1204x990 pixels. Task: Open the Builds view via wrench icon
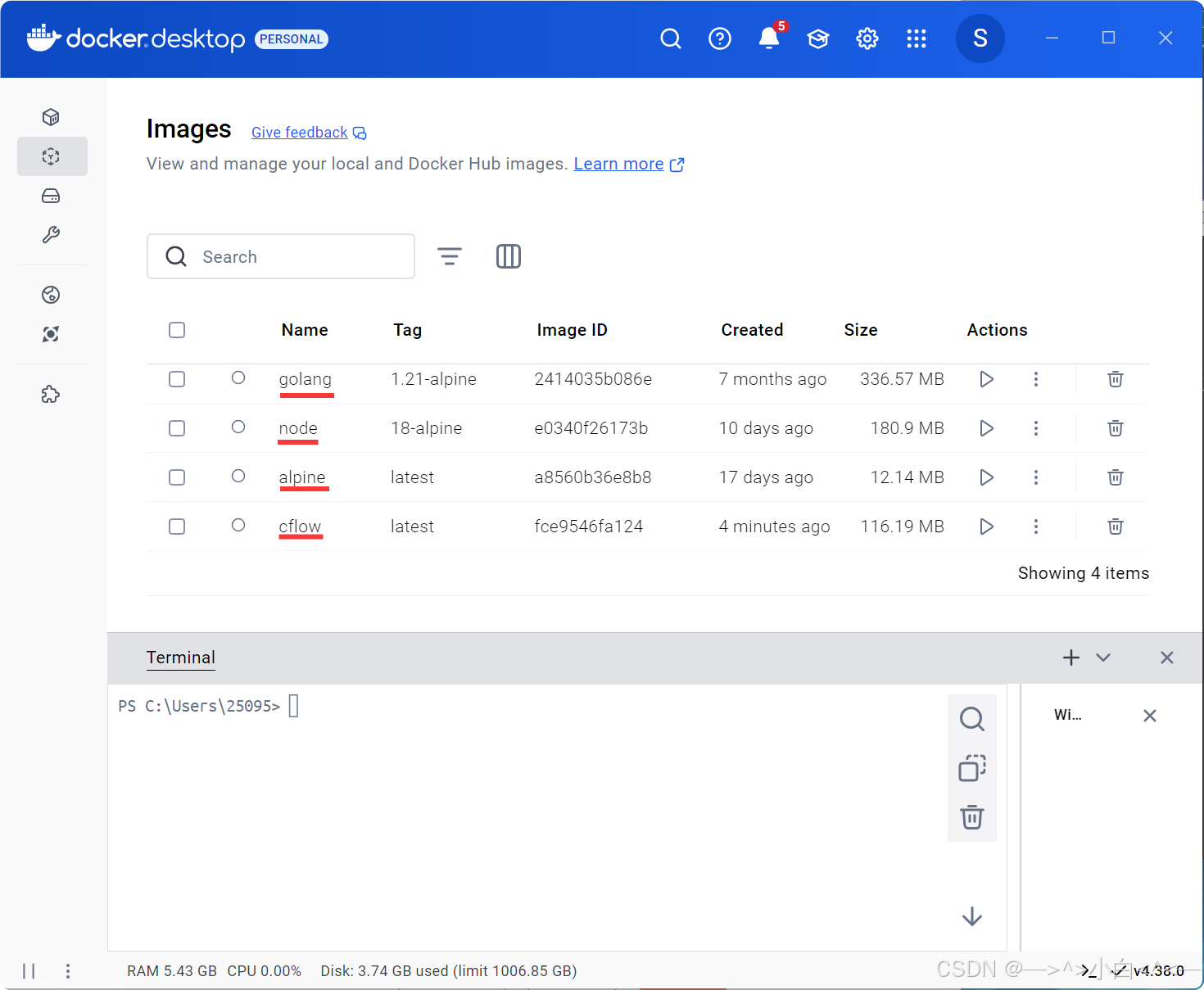point(51,235)
